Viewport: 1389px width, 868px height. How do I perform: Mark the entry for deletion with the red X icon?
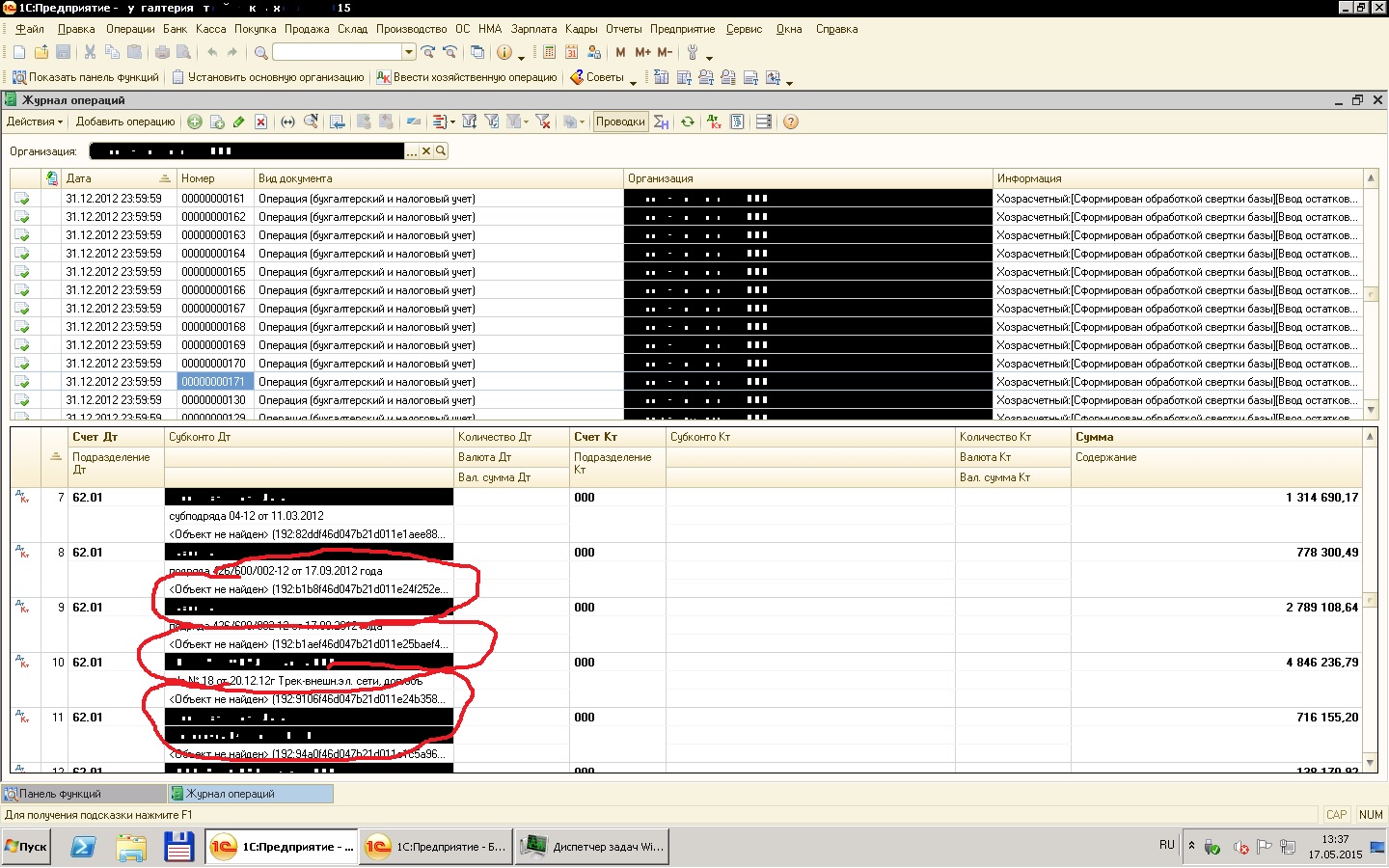pos(260,122)
